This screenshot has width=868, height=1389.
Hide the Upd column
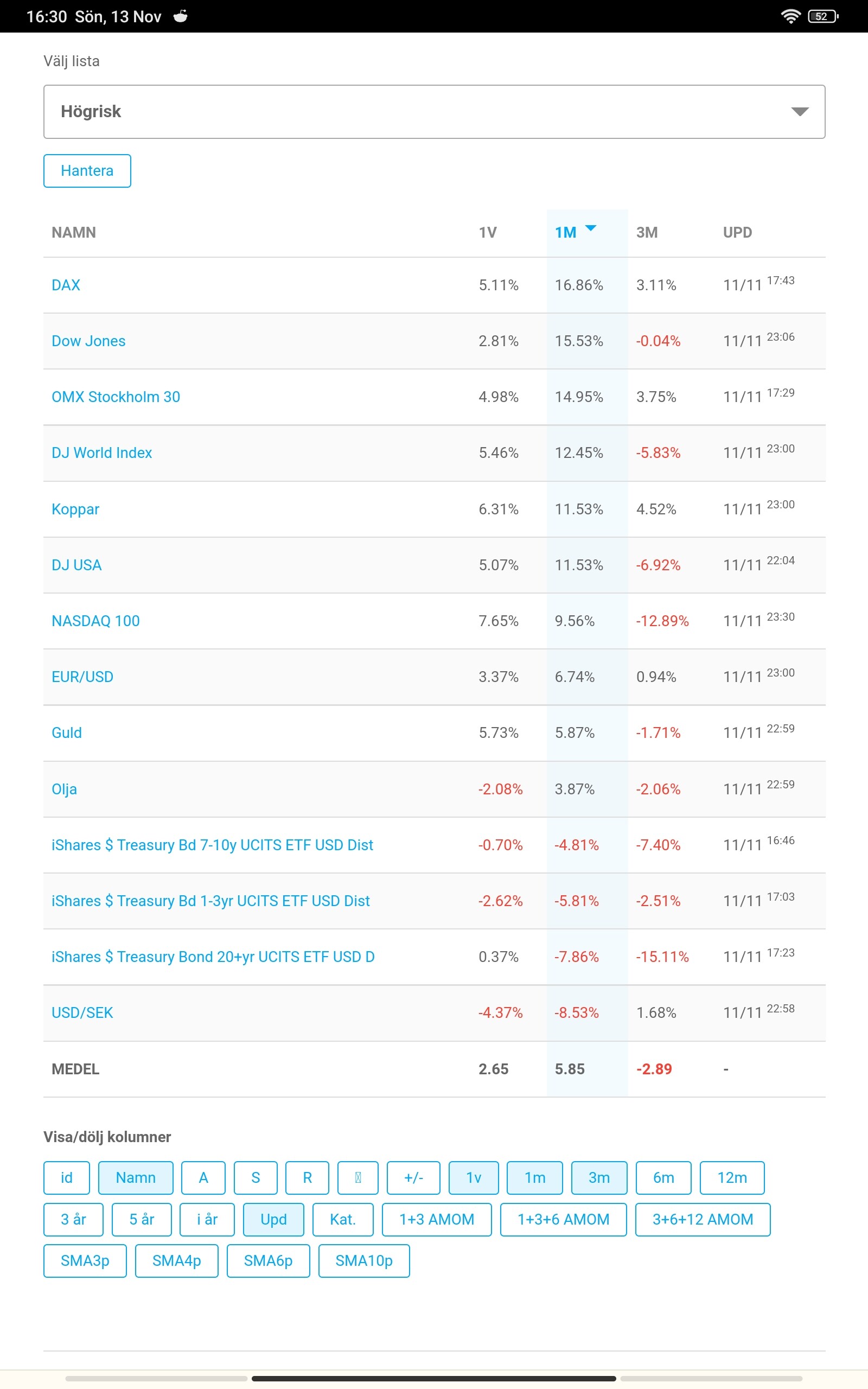[x=273, y=1219]
